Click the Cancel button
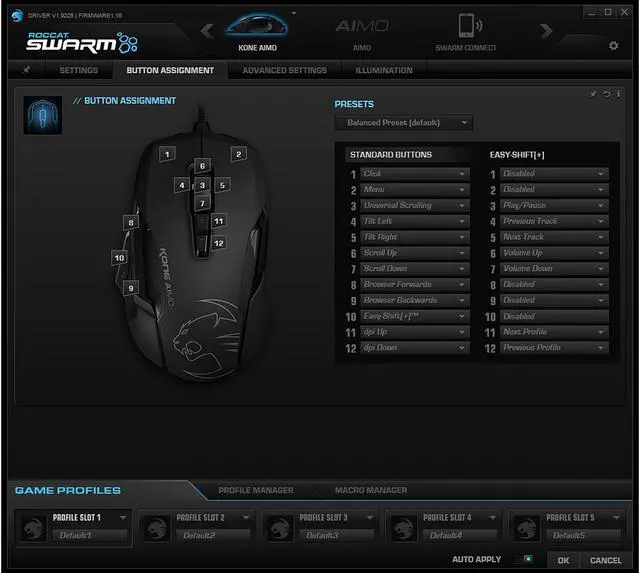 tap(606, 560)
